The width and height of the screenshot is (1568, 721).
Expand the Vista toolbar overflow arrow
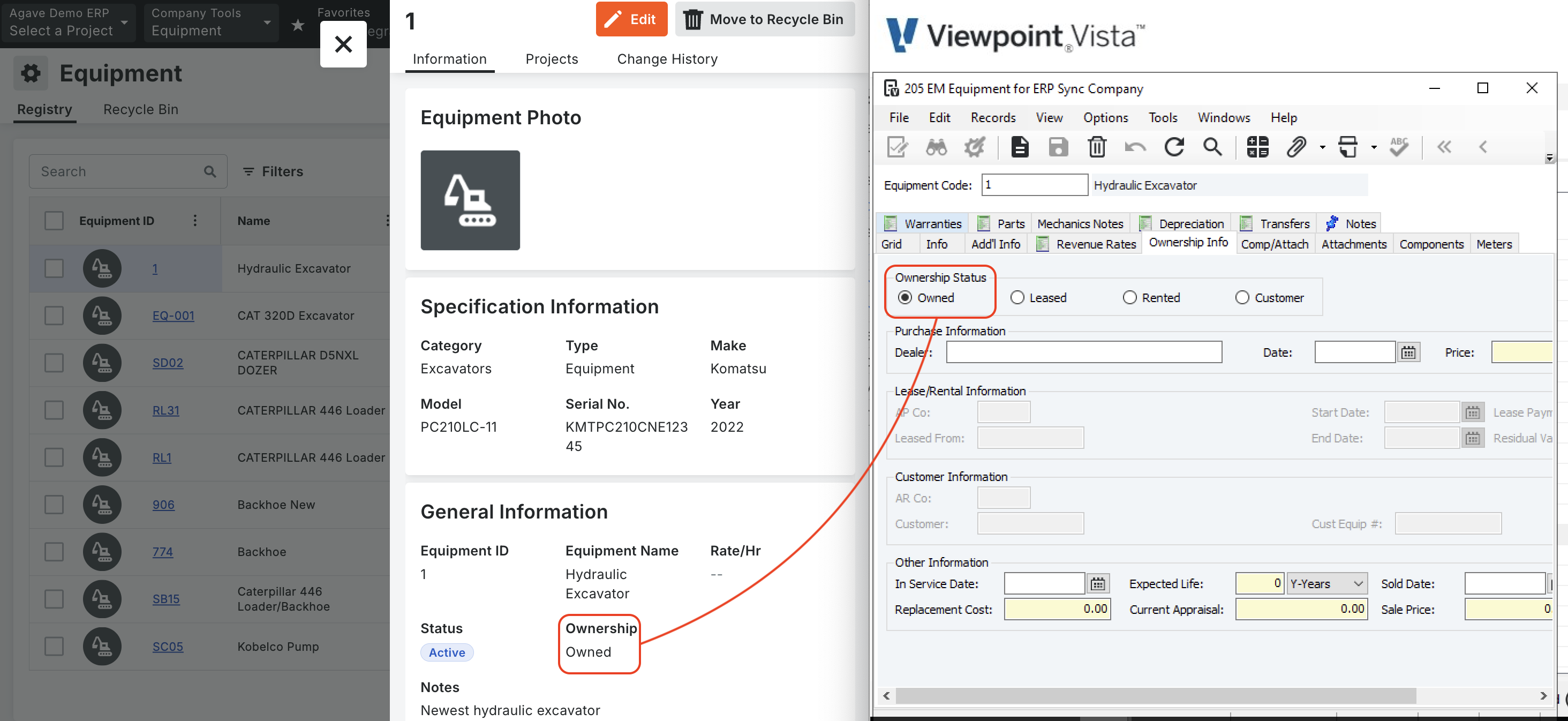1549,159
